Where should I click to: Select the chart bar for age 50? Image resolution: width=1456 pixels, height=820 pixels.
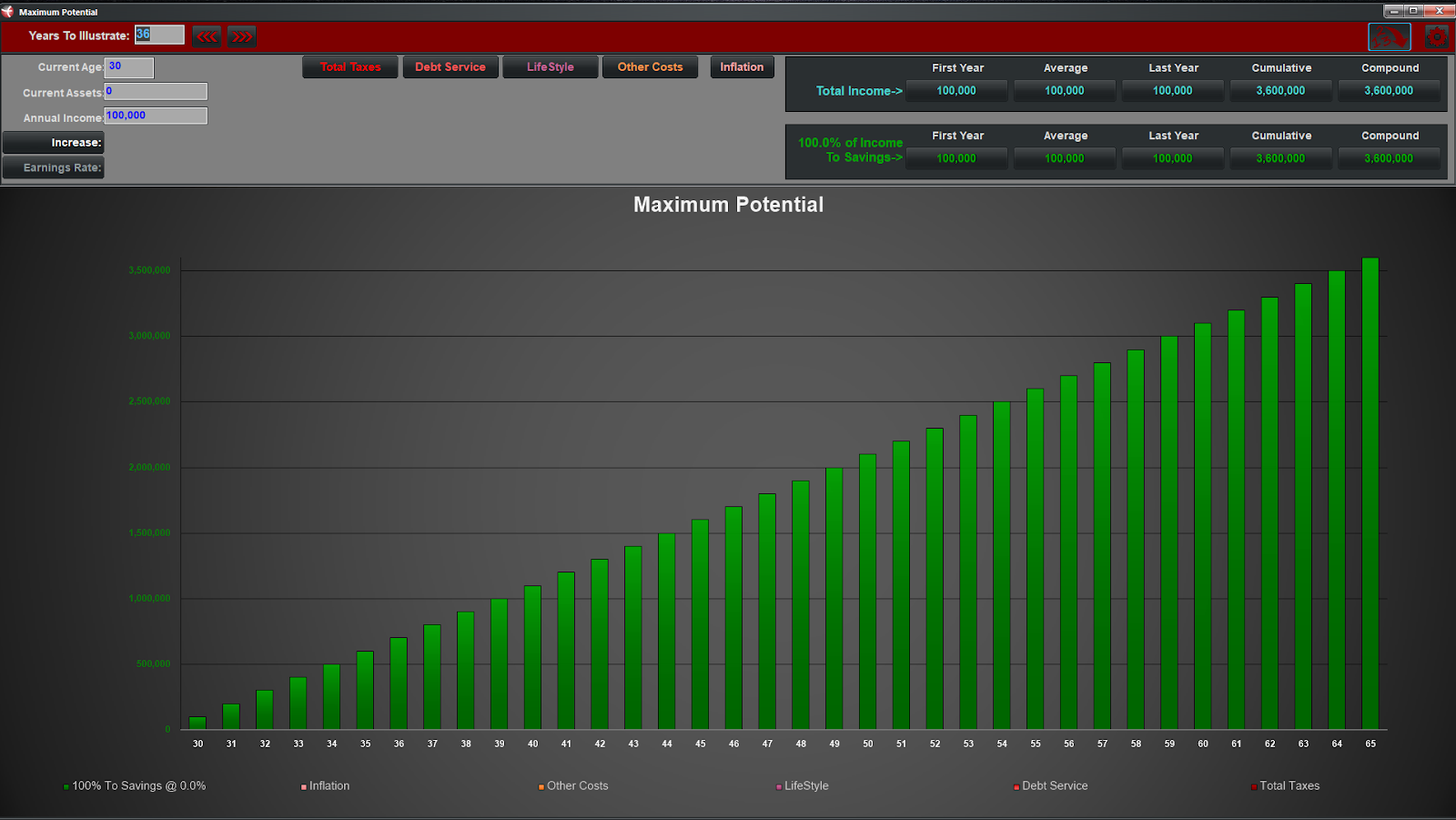pos(868,592)
